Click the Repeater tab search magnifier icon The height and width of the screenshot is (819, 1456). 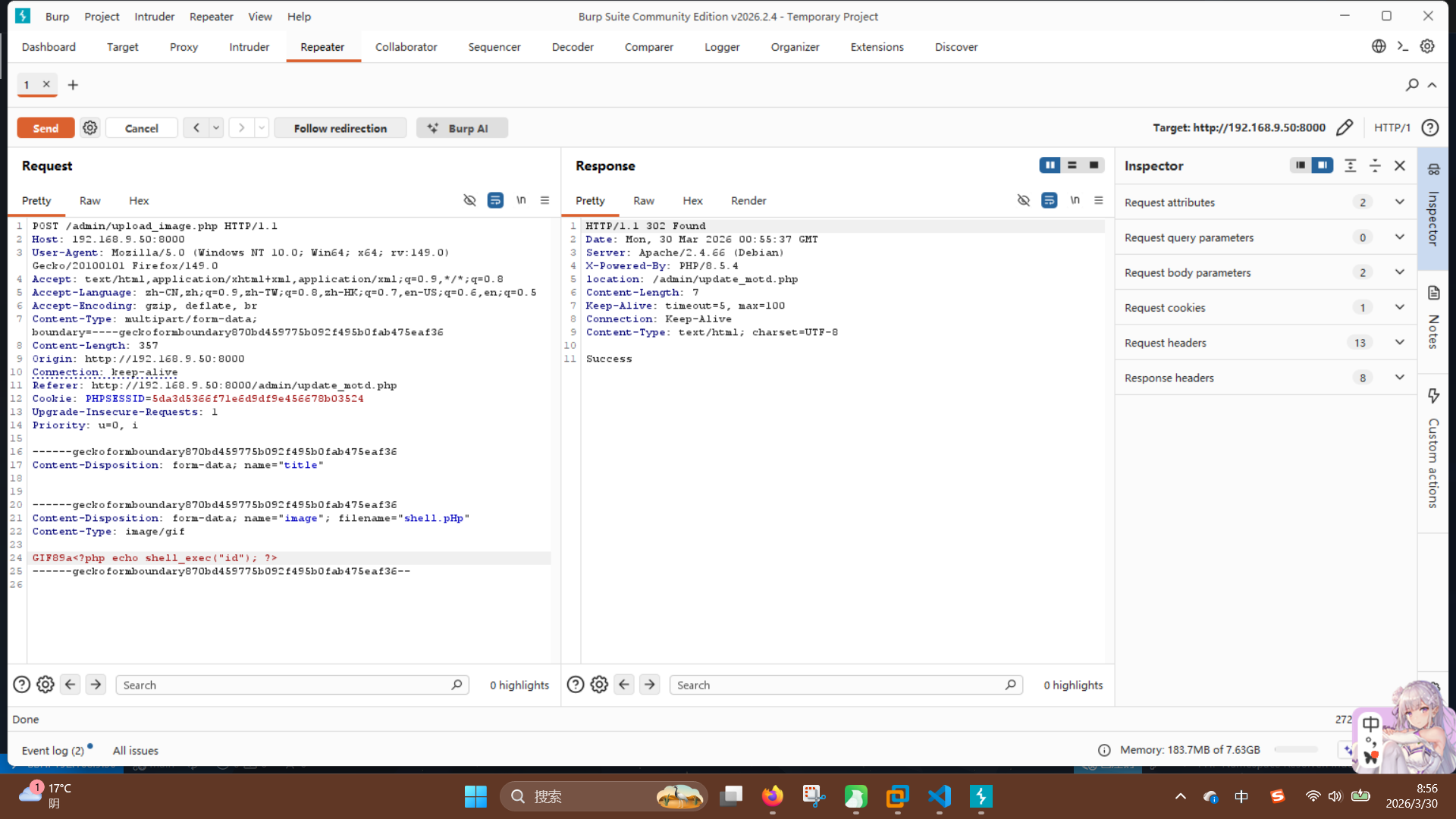tap(1411, 85)
